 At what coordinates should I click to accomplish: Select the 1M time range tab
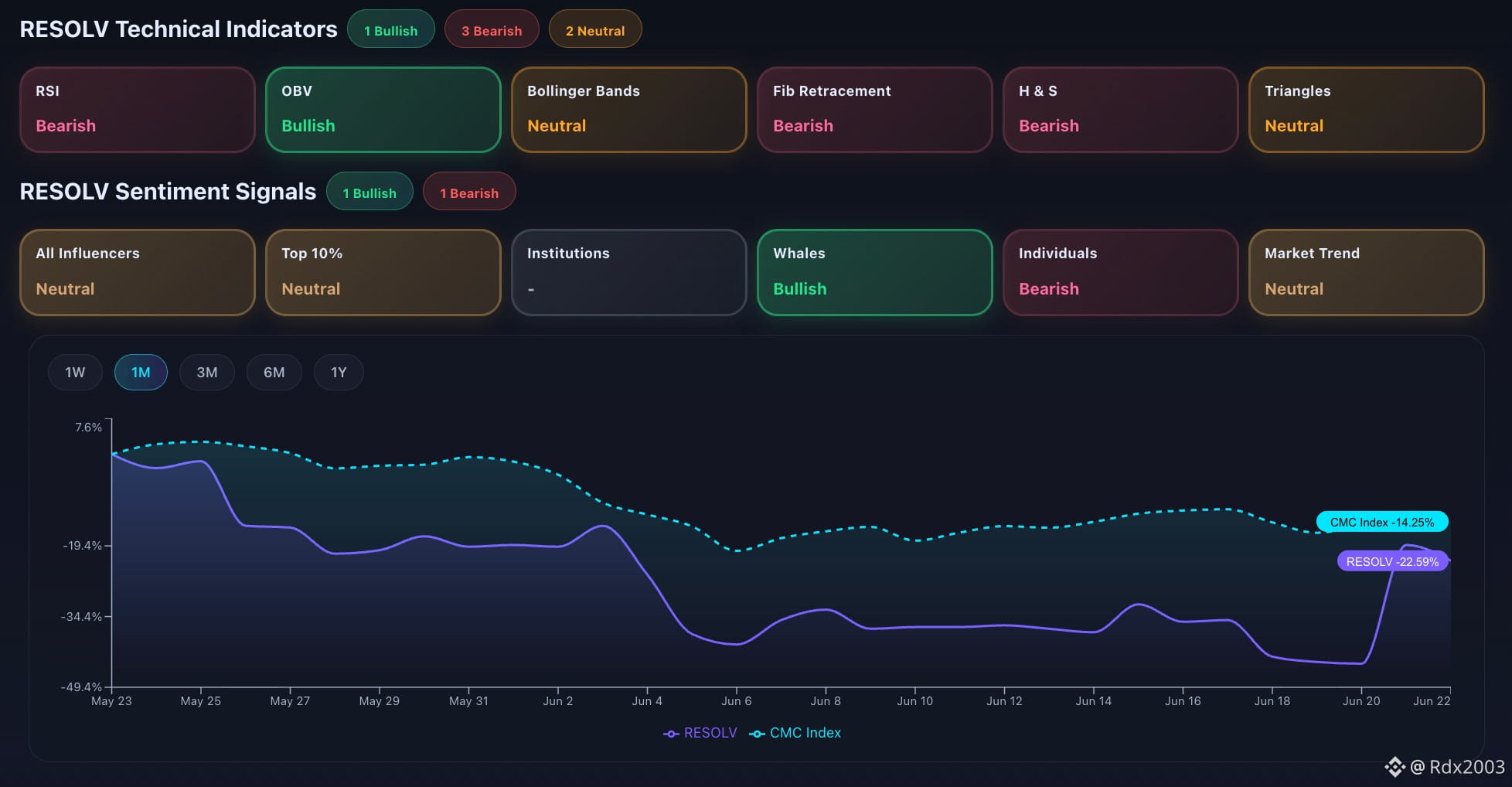click(141, 373)
